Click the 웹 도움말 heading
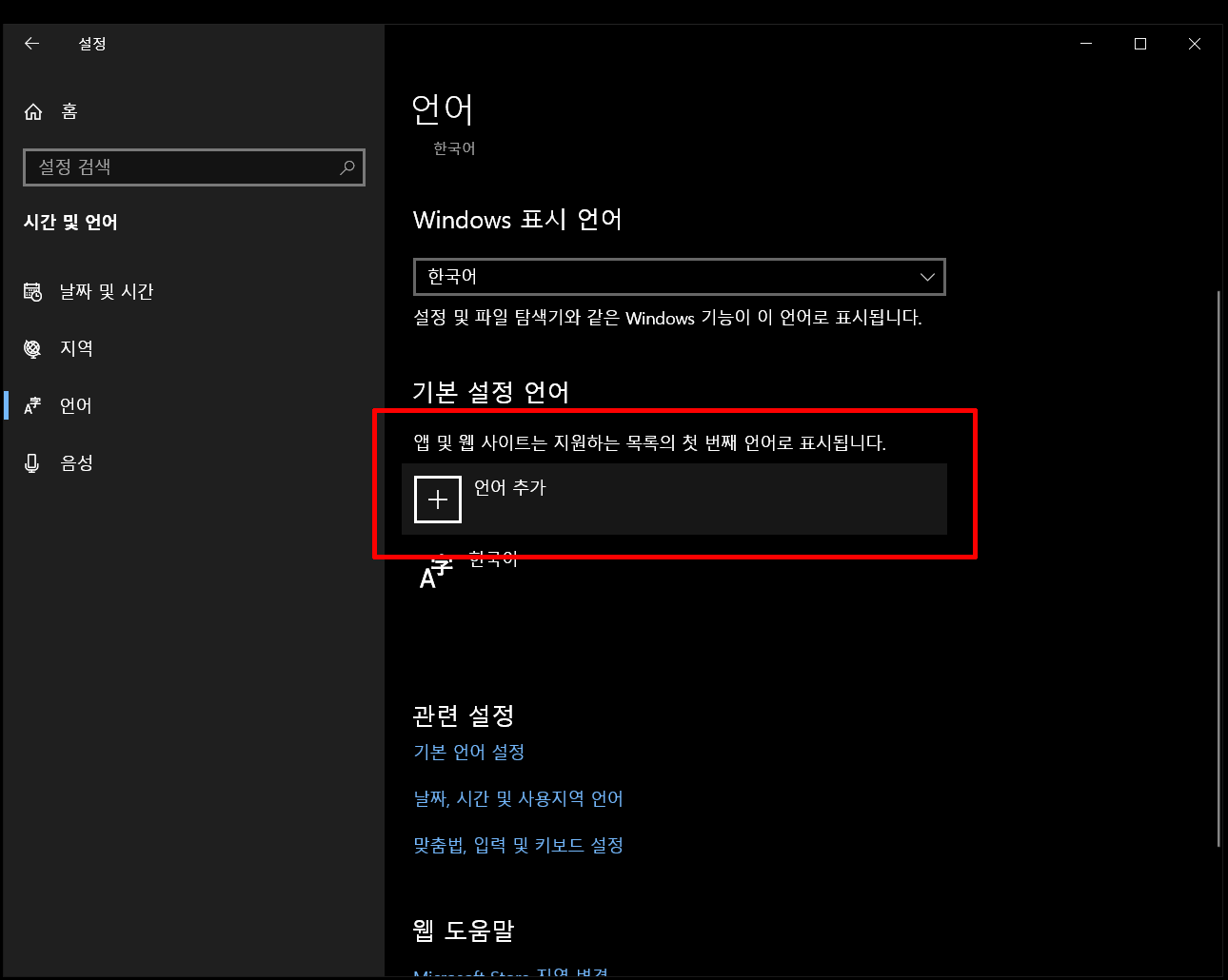 point(464,931)
